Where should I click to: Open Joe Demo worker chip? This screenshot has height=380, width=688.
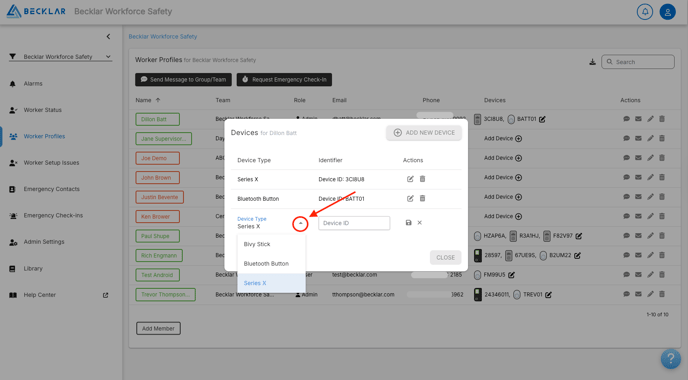(158, 158)
